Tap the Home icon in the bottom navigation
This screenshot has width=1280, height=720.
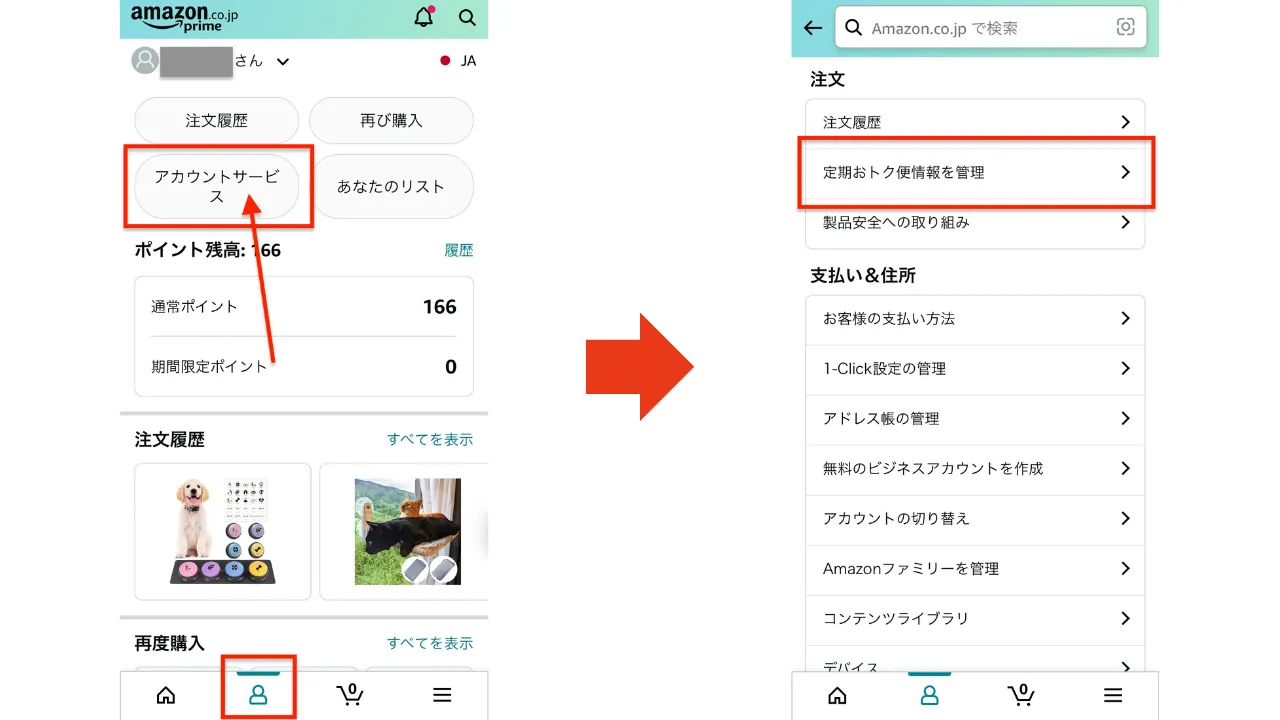(165, 694)
